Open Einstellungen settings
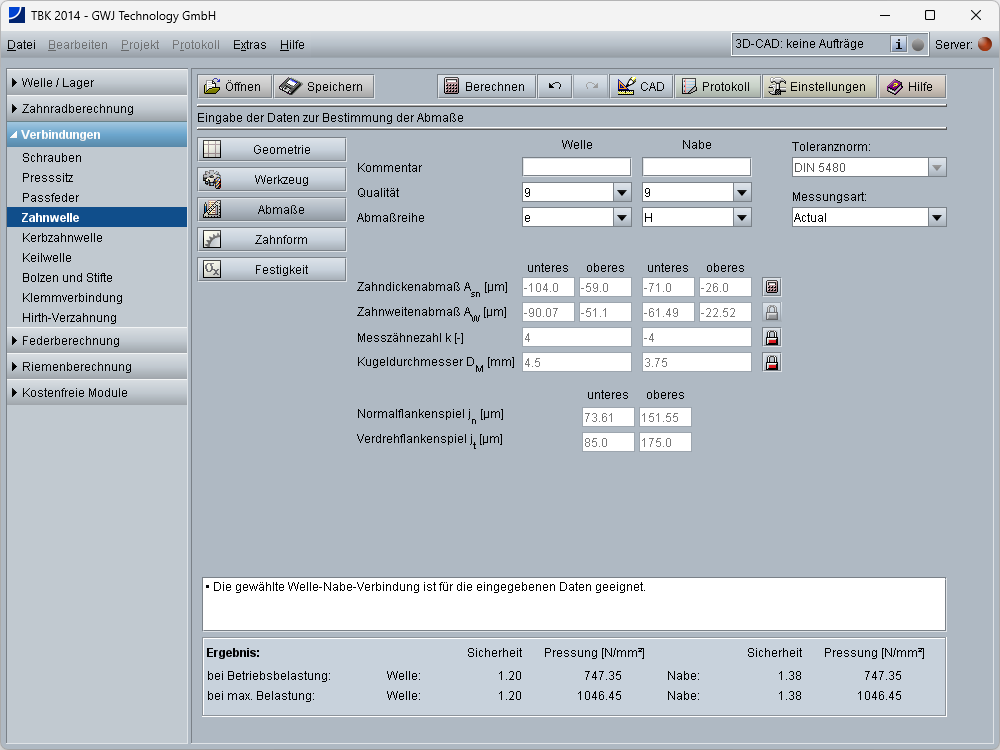The width and height of the screenshot is (1000, 750). click(818, 87)
